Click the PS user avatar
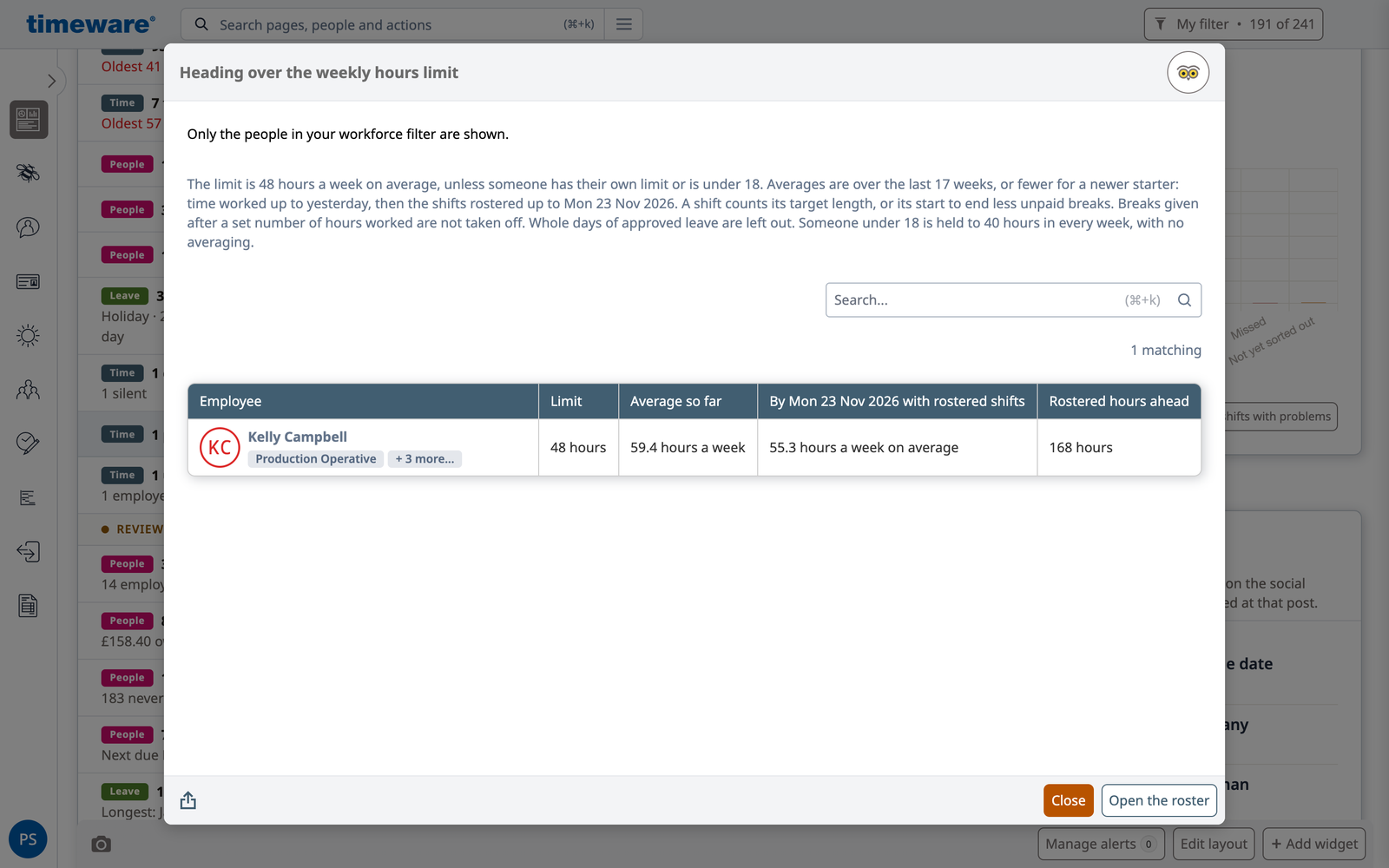Viewport: 1389px width, 868px height. (x=28, y=839)
